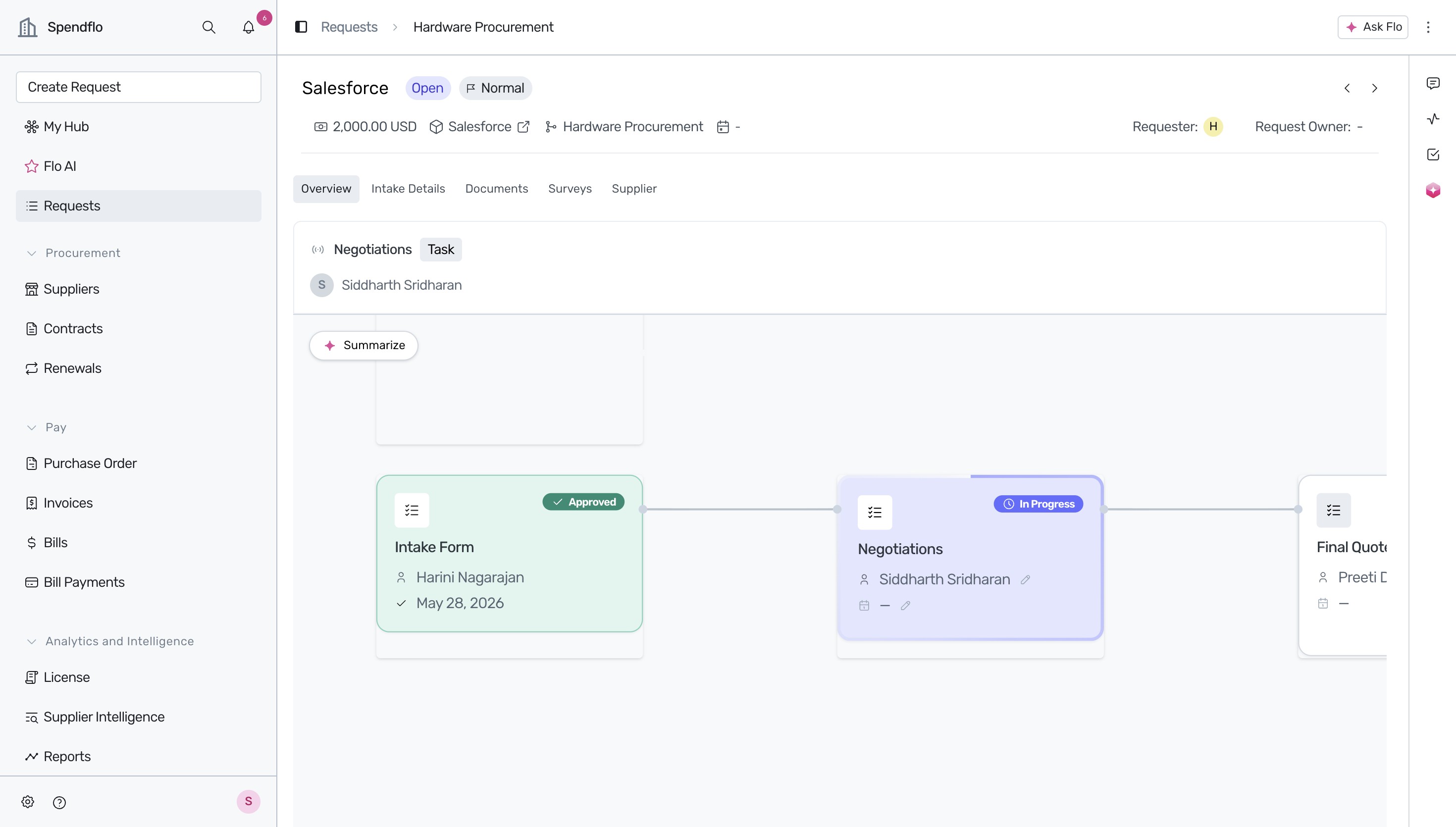Click Siddharth Sridharan avatar in task header
1456x827 pixels.
pyautogui.click(x=321, y=285)
